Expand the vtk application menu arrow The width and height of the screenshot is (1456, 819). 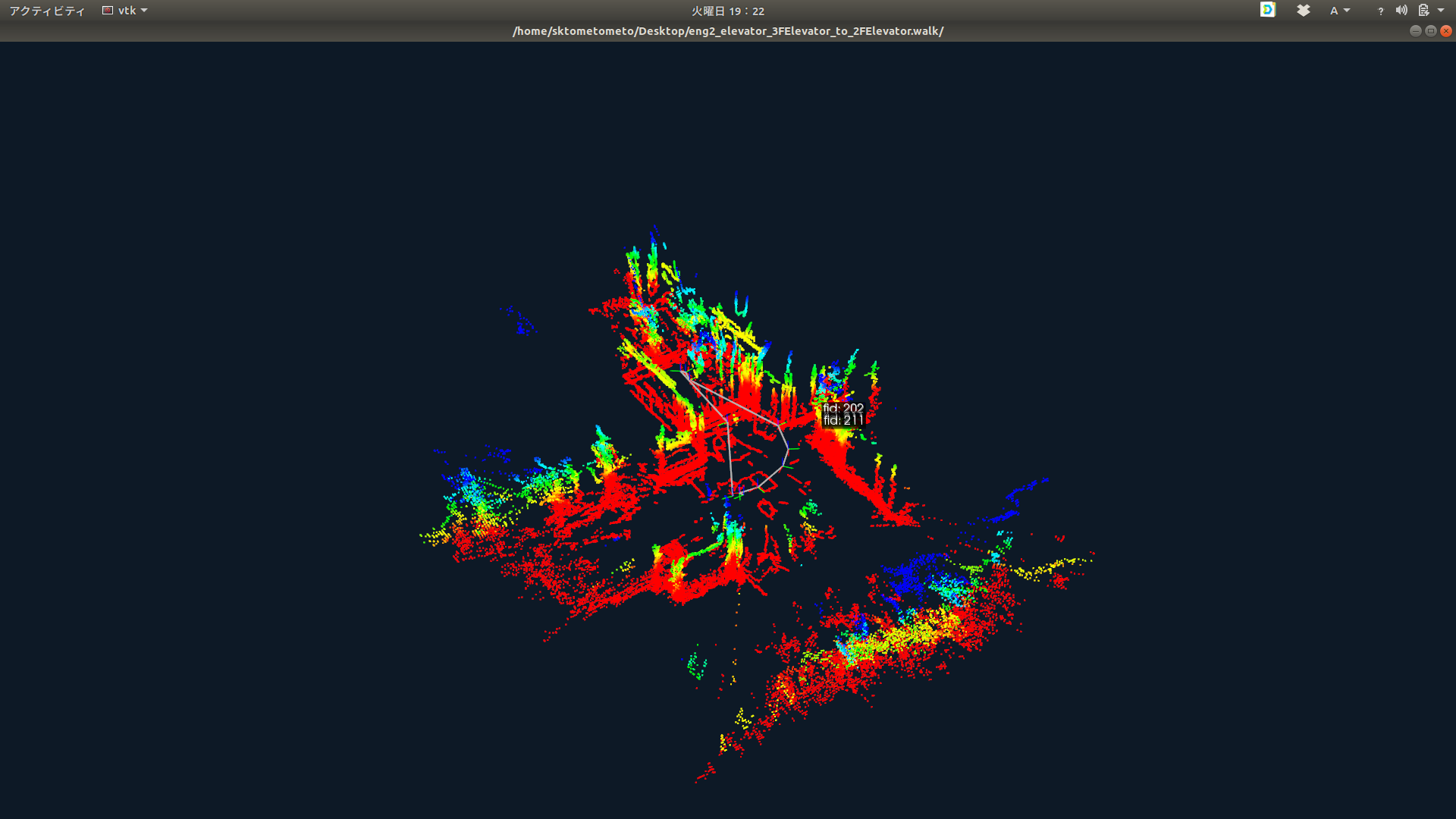(x=144, y=11)
